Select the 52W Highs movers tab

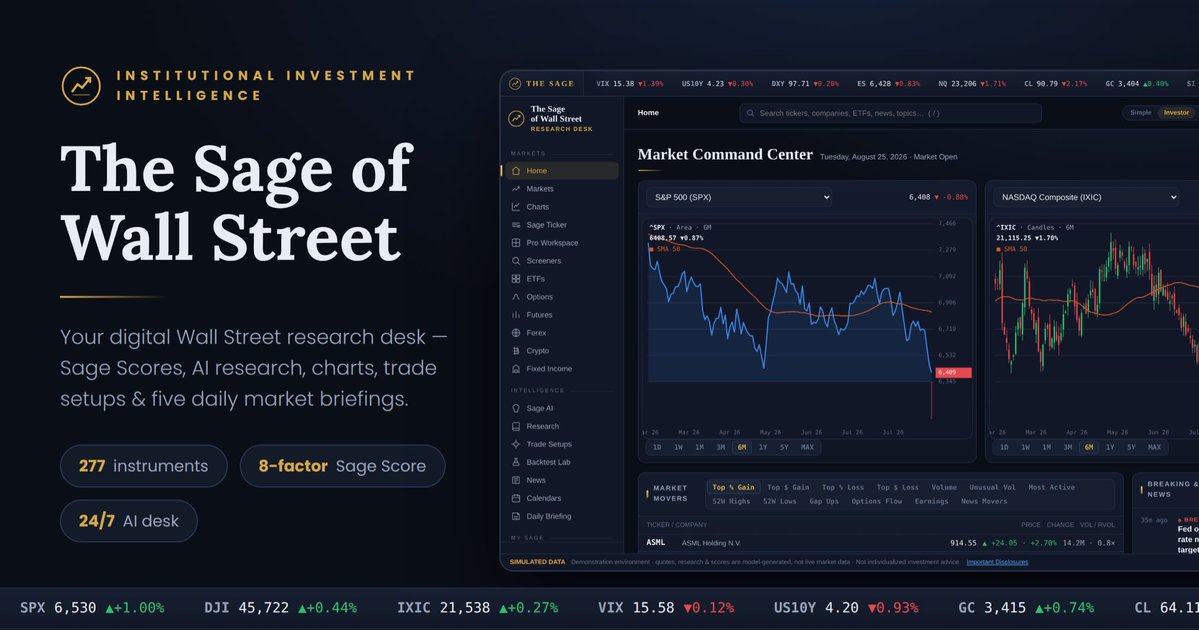[x=731, y=502]
